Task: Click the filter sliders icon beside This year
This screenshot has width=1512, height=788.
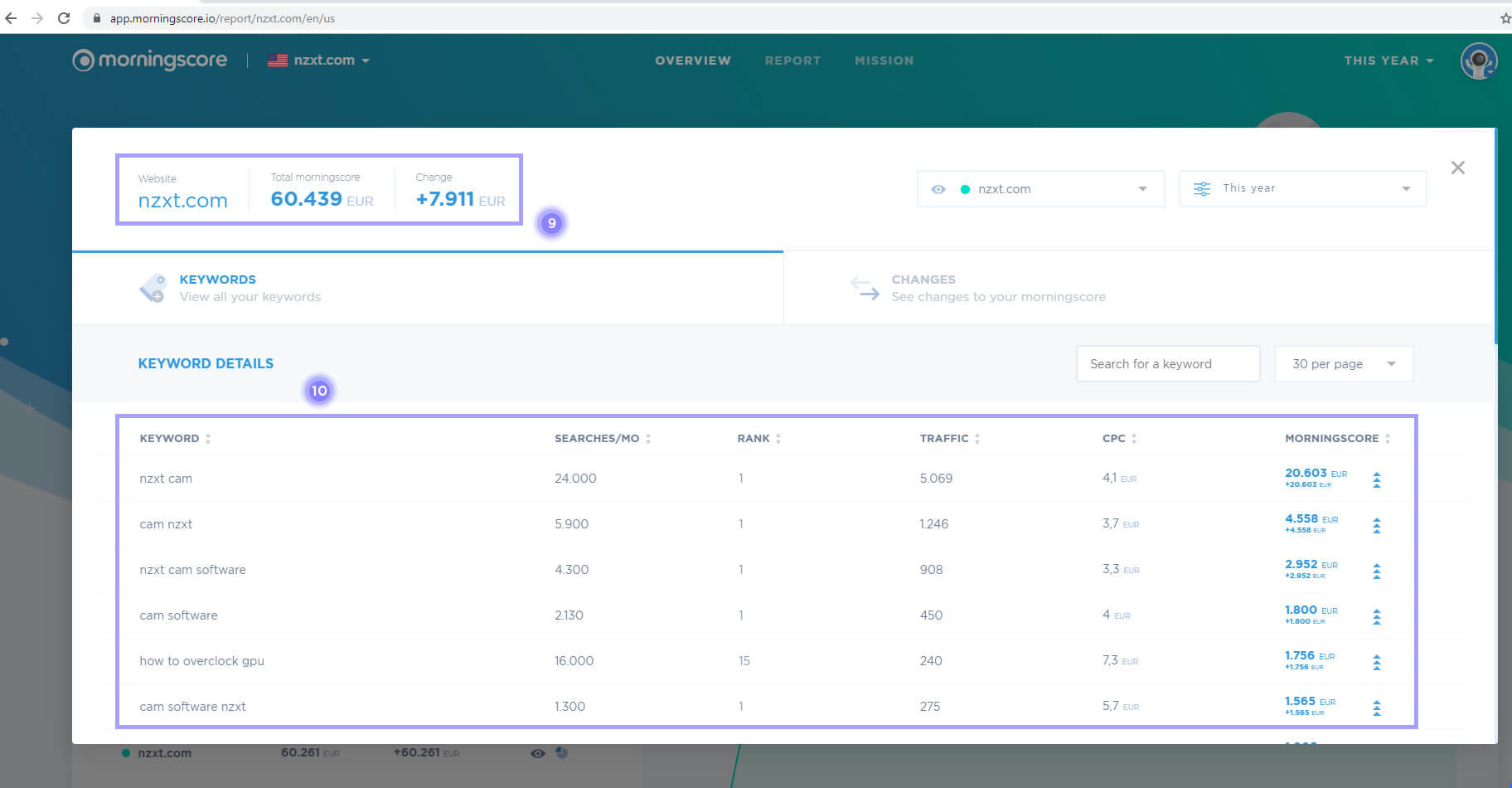Action: tap(1201, 189)
